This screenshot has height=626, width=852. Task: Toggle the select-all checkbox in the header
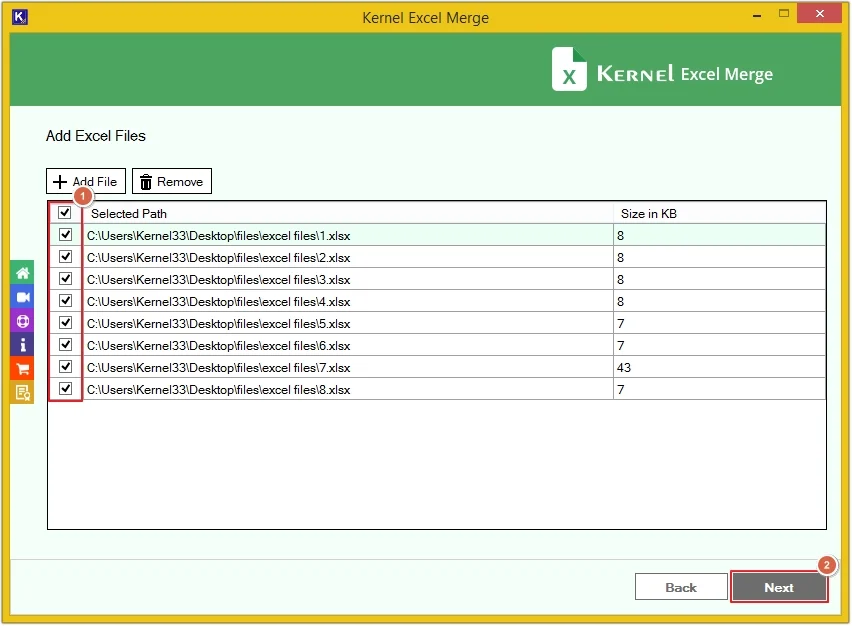coord(65,212)
